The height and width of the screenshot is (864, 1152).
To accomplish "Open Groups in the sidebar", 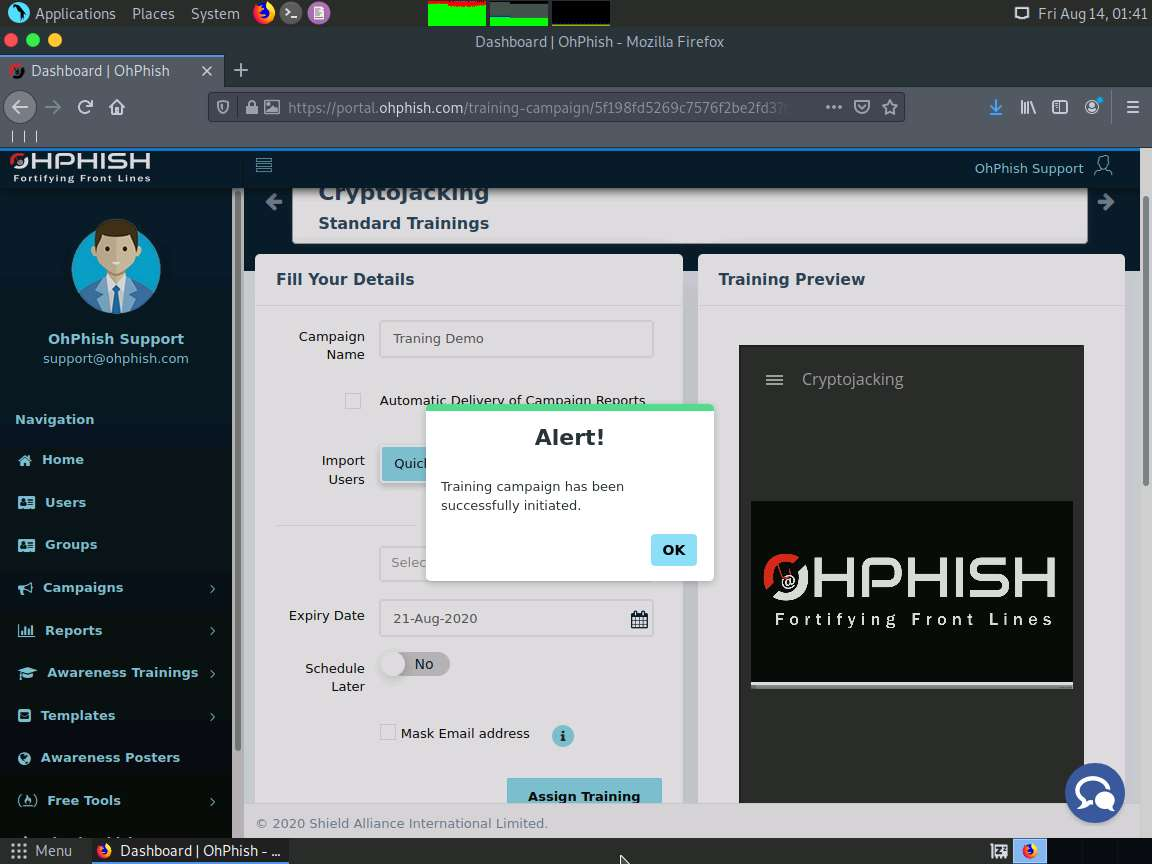I will click(71, 544).
